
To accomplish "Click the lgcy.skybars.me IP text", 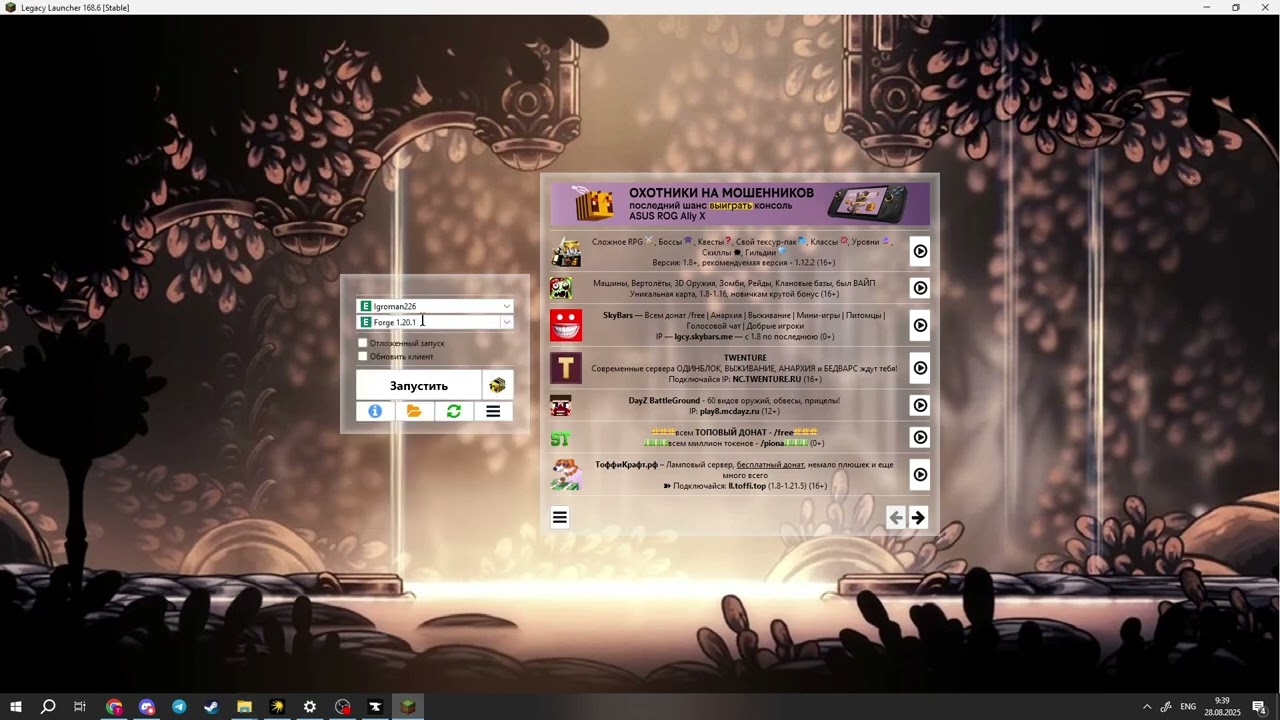I will 703,337.
